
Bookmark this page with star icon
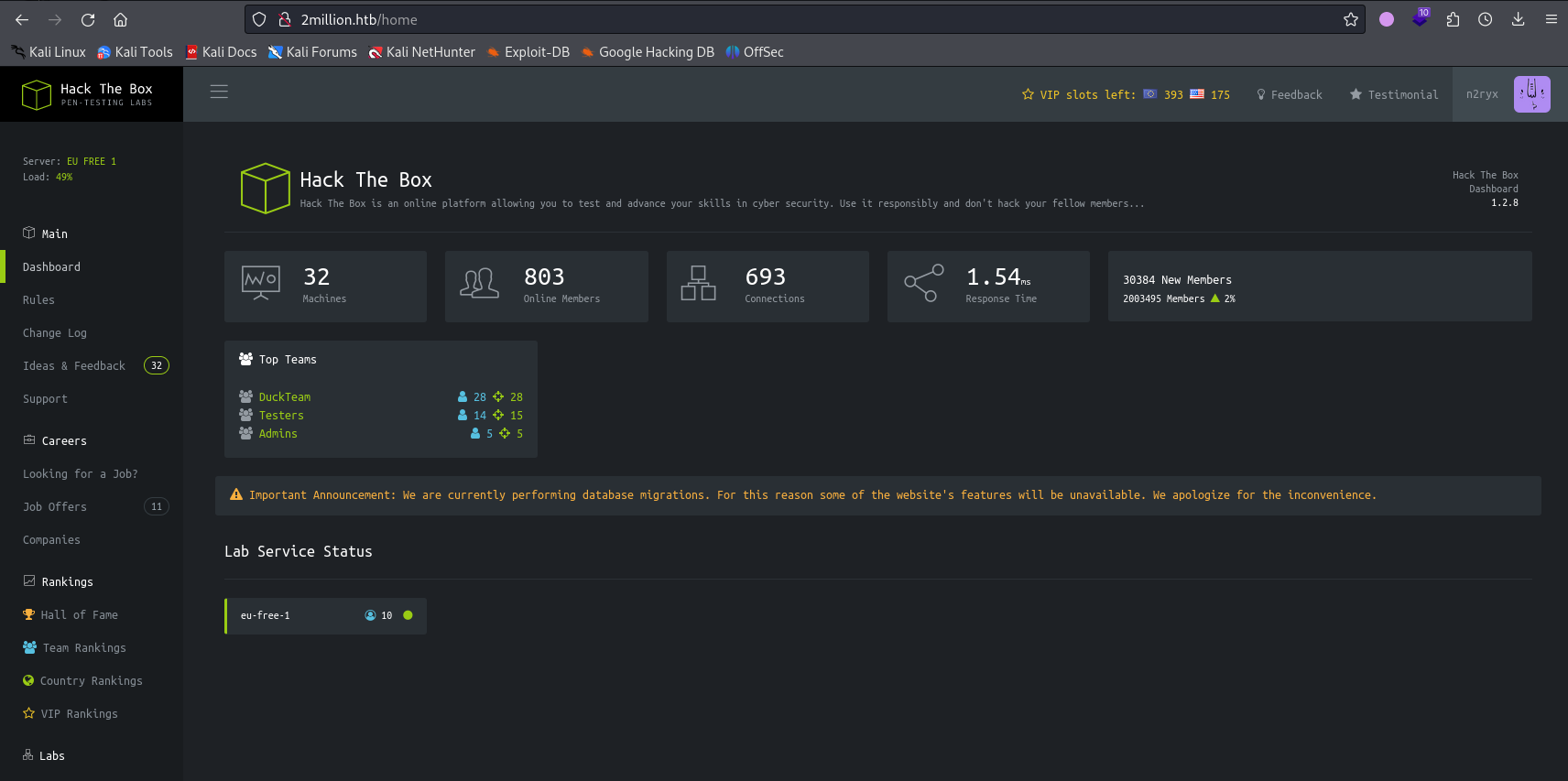click(x=1350, y=19)
